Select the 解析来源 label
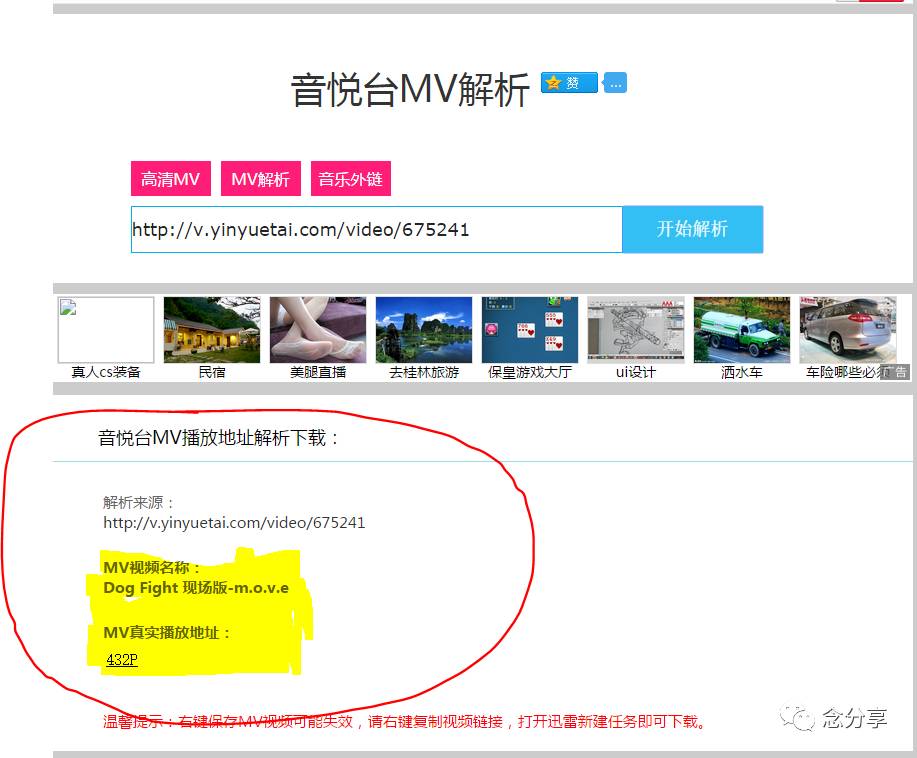Viewport: 917px width, 758px height. pos(138,502)
